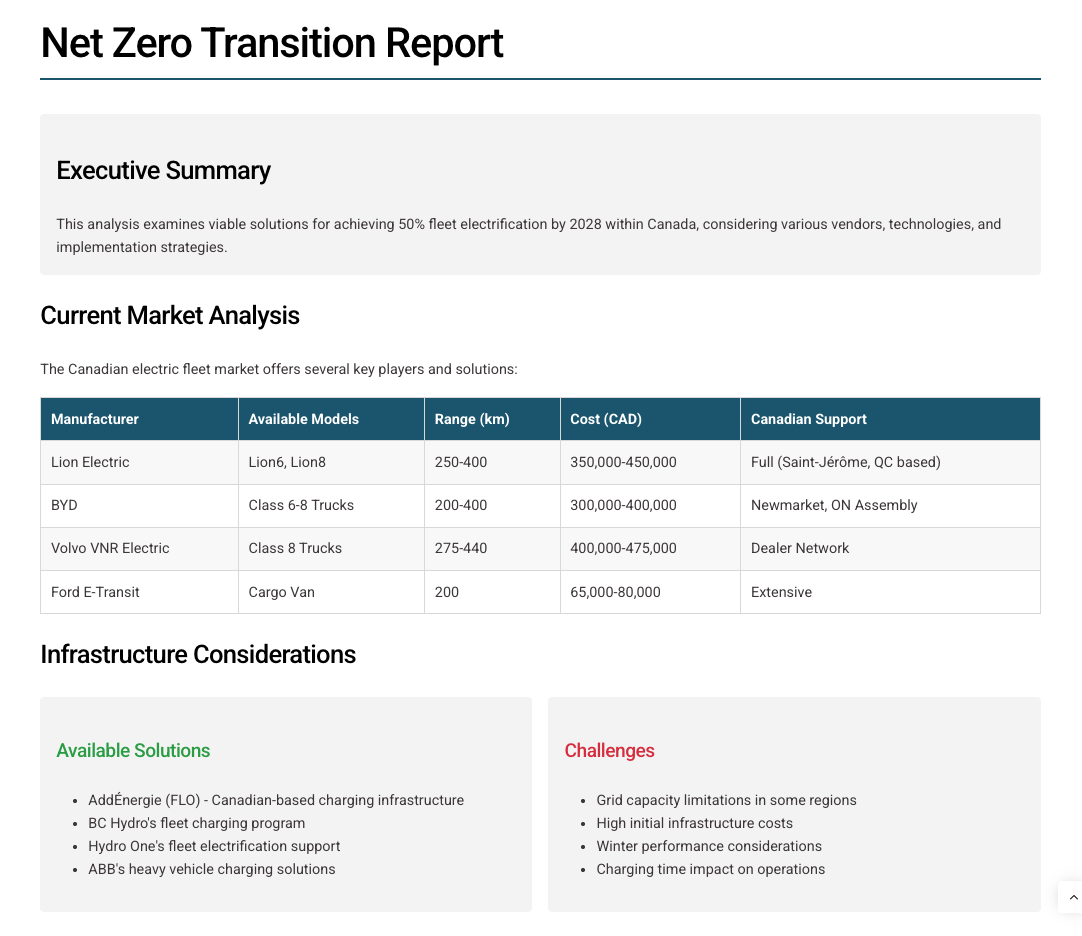1082x936 pixels.
Task: Click the Ford E-Transit range value 200
Action: (x=492, y=592)
